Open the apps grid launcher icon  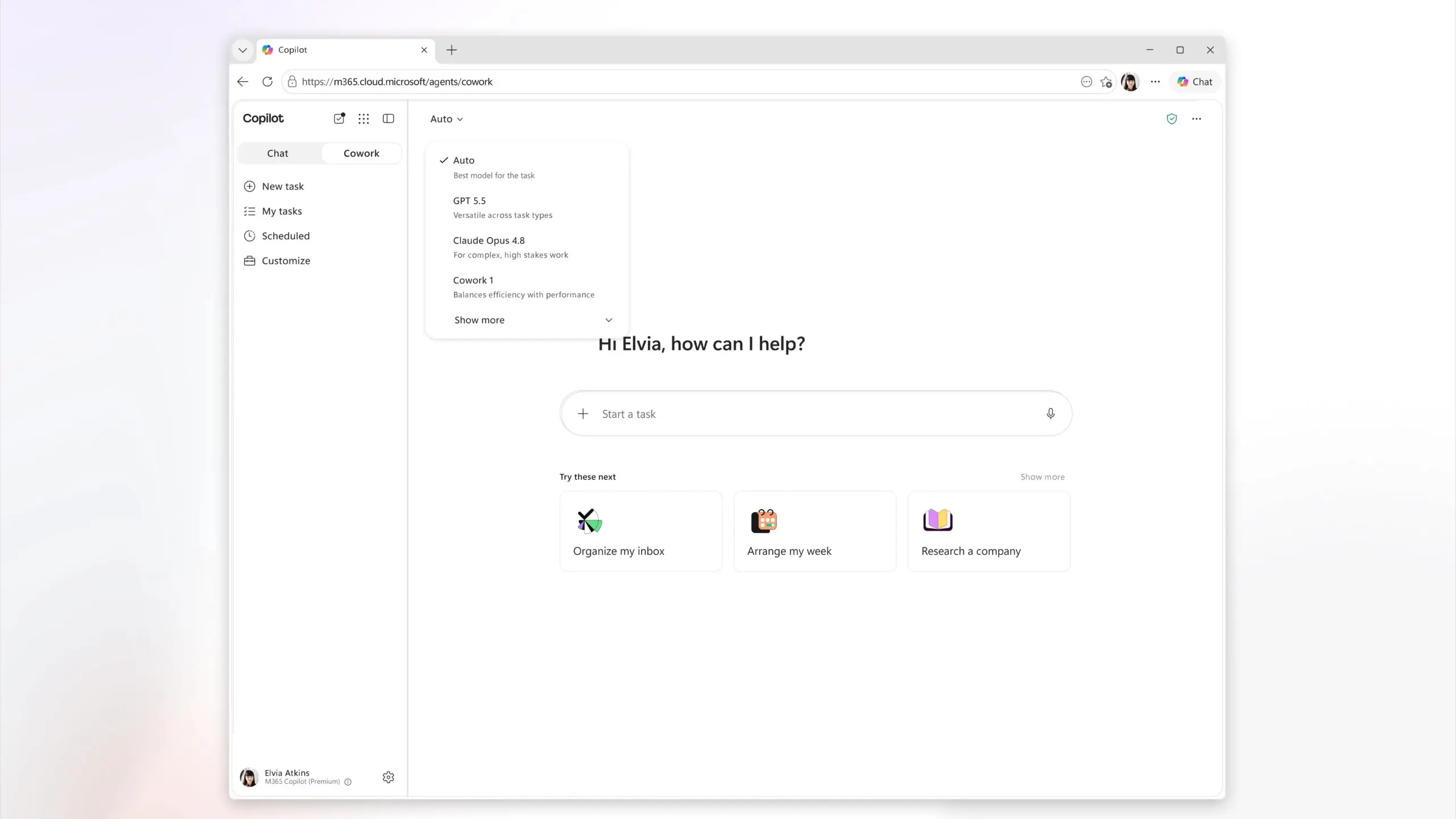pos(363,118)
